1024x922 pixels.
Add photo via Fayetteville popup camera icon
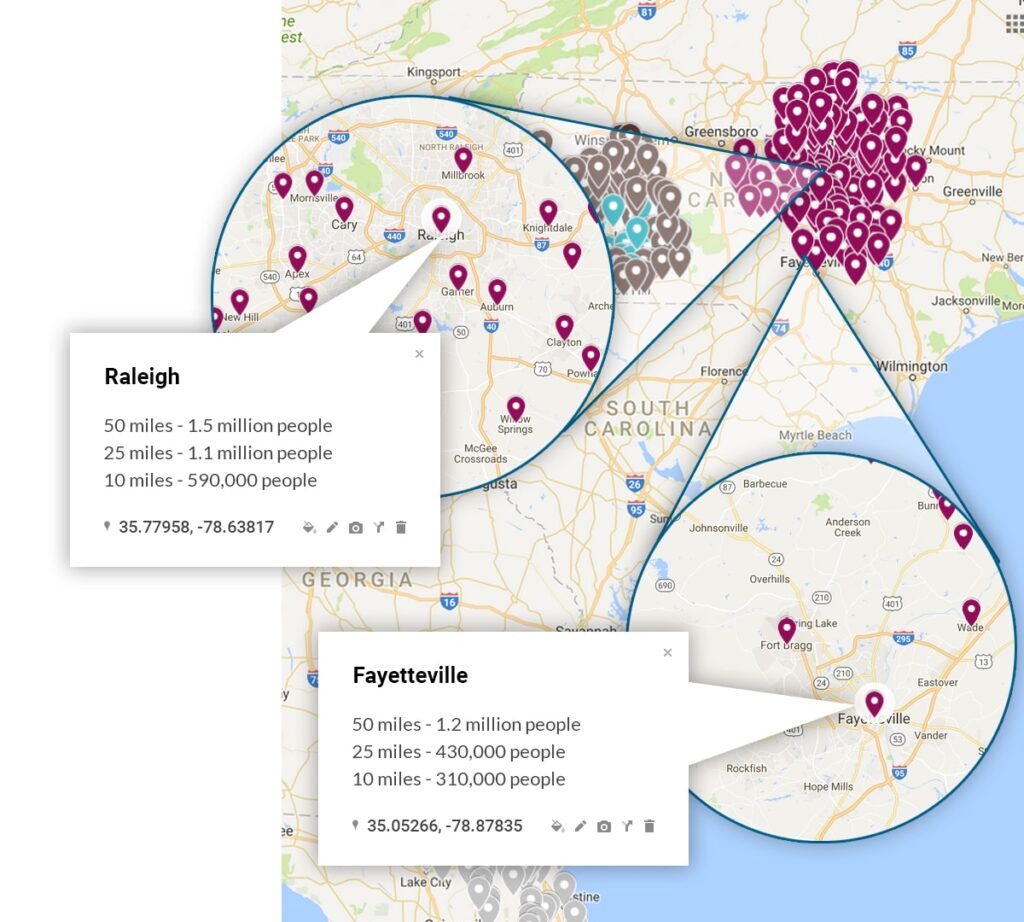[x=604, y=827]
